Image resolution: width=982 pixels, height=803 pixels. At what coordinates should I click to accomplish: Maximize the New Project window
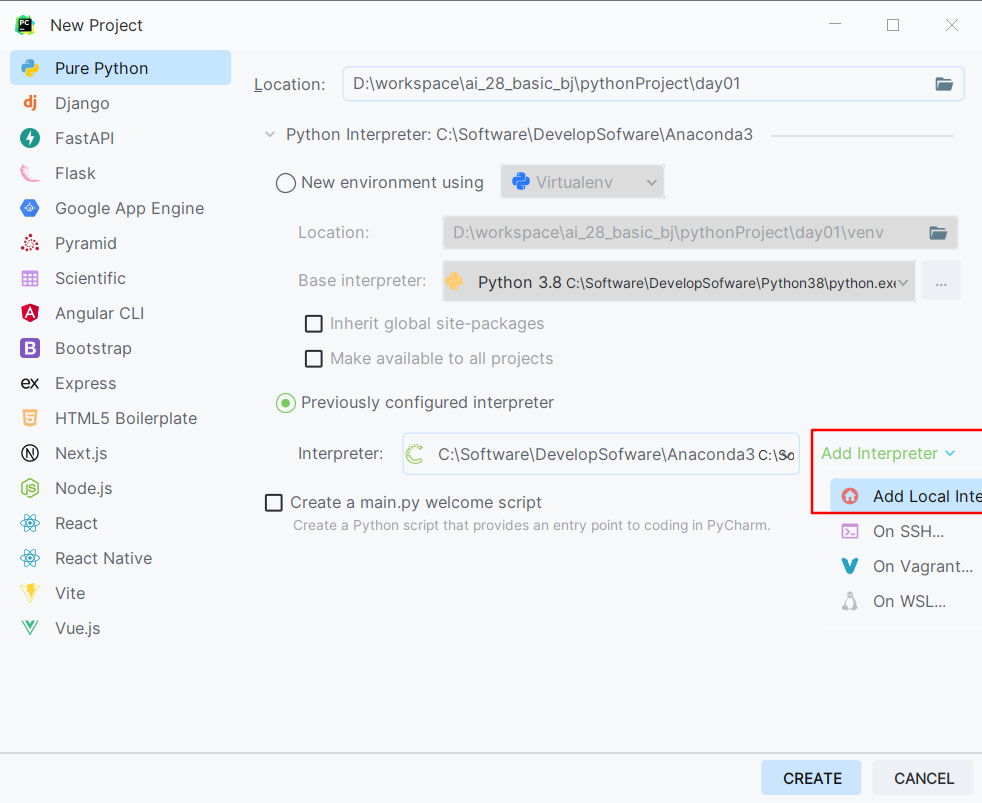coord(893,25)
